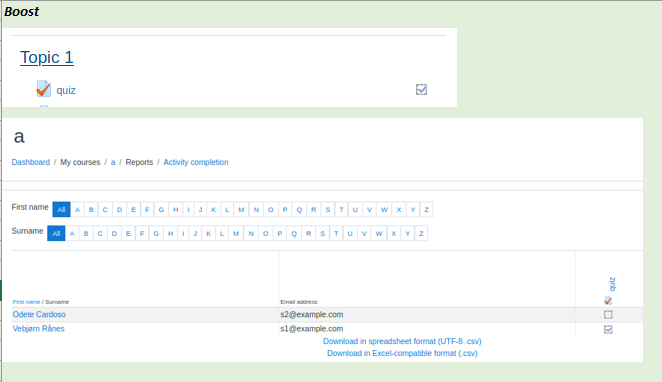The image size is (662, 382).
Task: Filter First name by letter E
Action: (133, 209)
